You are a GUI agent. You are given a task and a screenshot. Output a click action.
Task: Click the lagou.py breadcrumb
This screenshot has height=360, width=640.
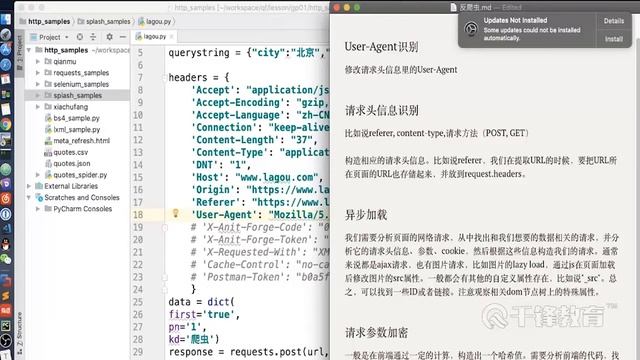155,21
